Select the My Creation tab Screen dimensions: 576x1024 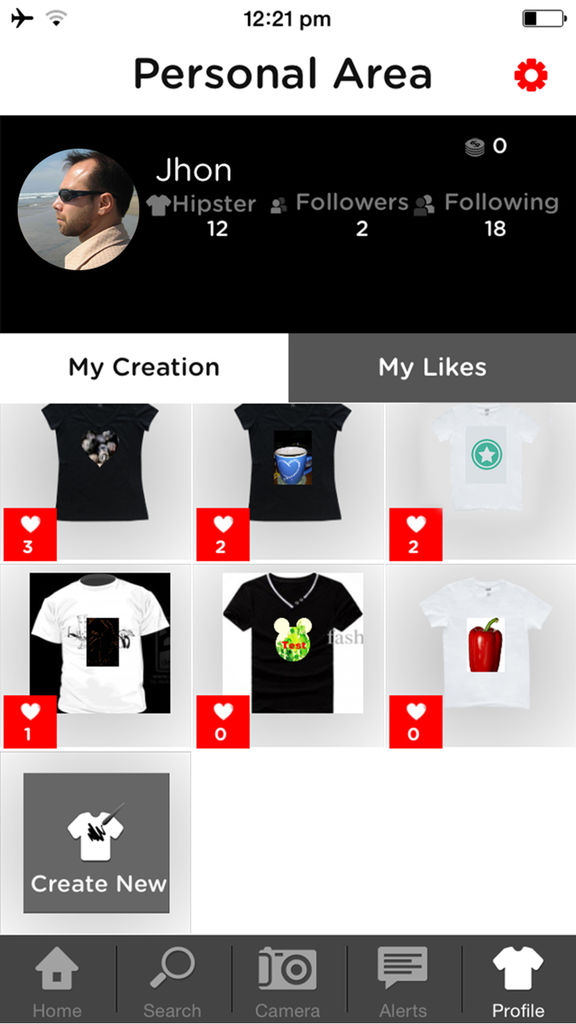pyautogui.click(x=144, y=368)
